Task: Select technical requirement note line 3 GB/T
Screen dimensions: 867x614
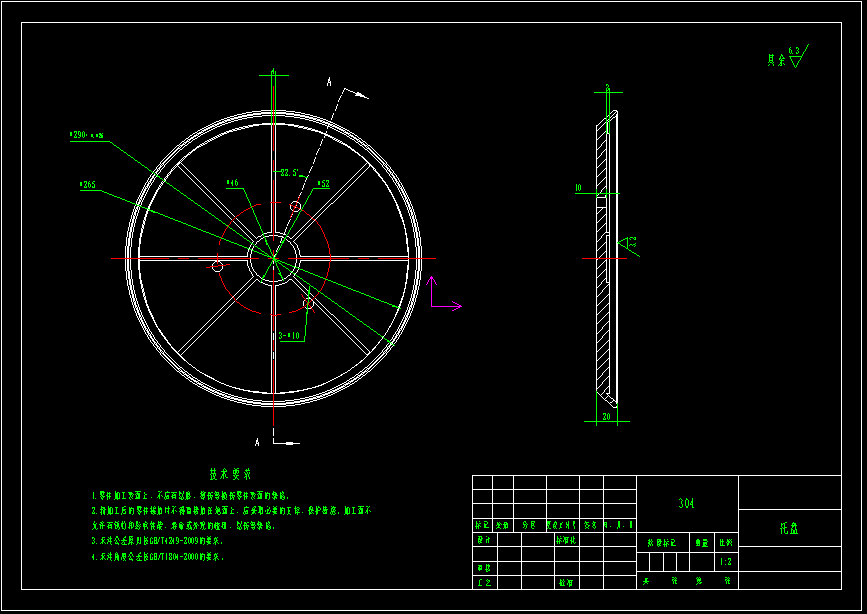Action: click(157, 540)
